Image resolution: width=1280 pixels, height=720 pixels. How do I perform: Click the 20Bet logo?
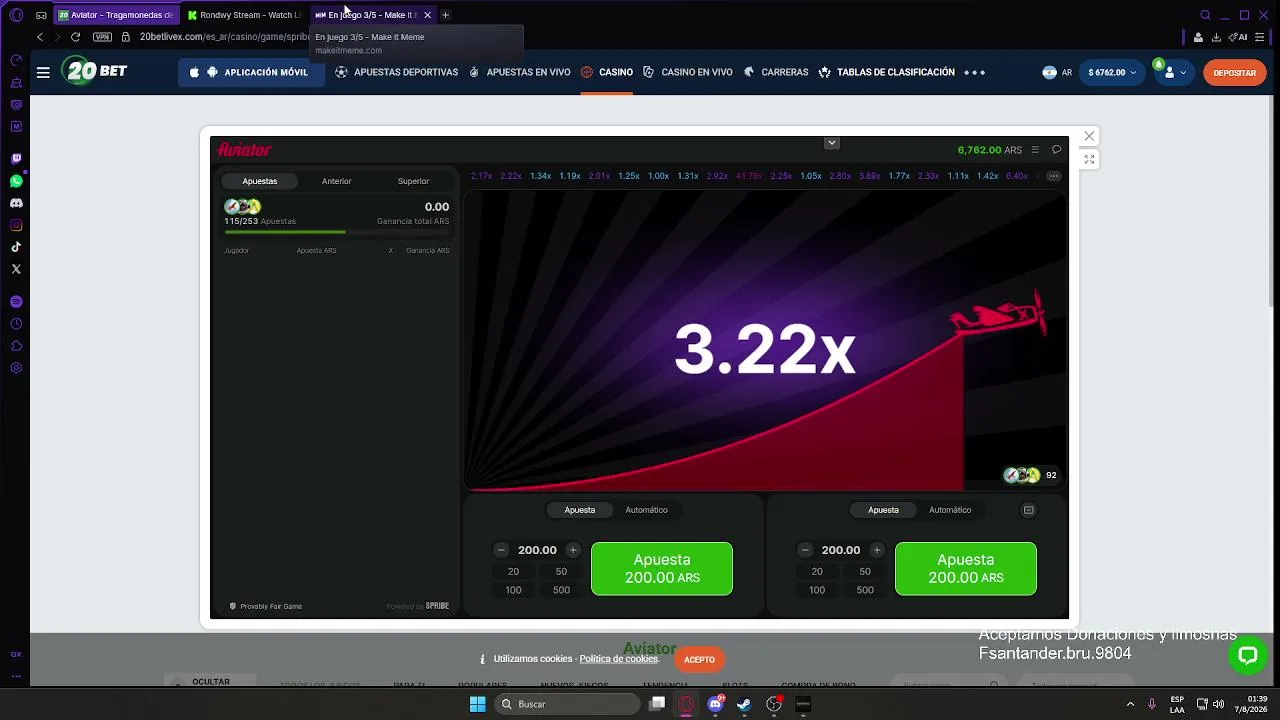tap(94, 72)
